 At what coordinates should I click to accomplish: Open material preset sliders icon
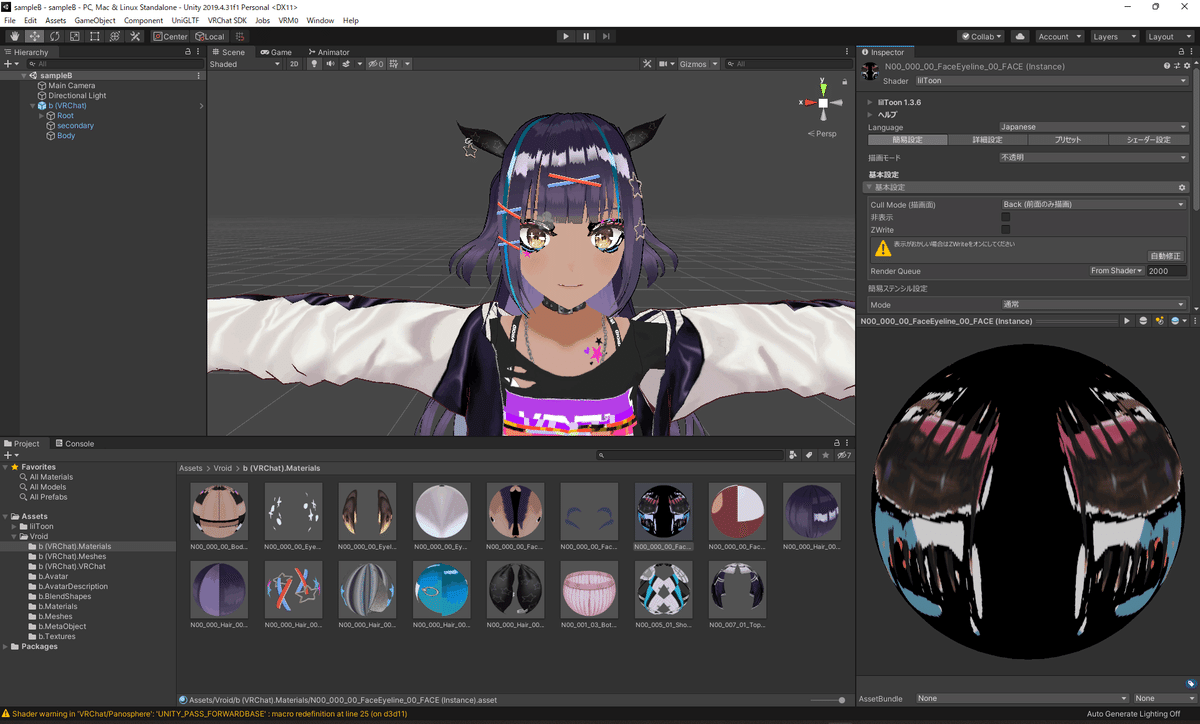pos(1176,66)
